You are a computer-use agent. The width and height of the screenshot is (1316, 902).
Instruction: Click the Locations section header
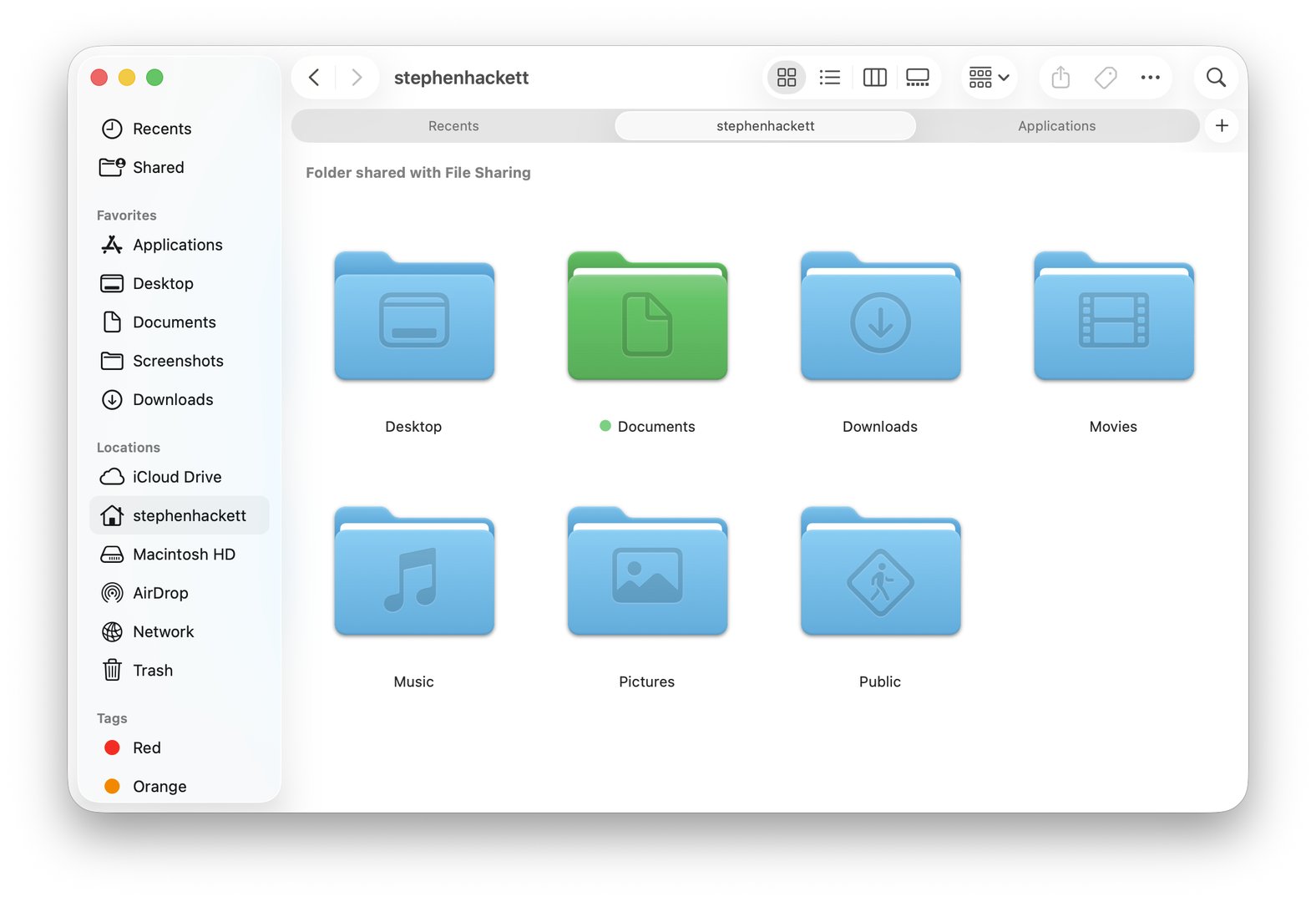tap(129, 448)
